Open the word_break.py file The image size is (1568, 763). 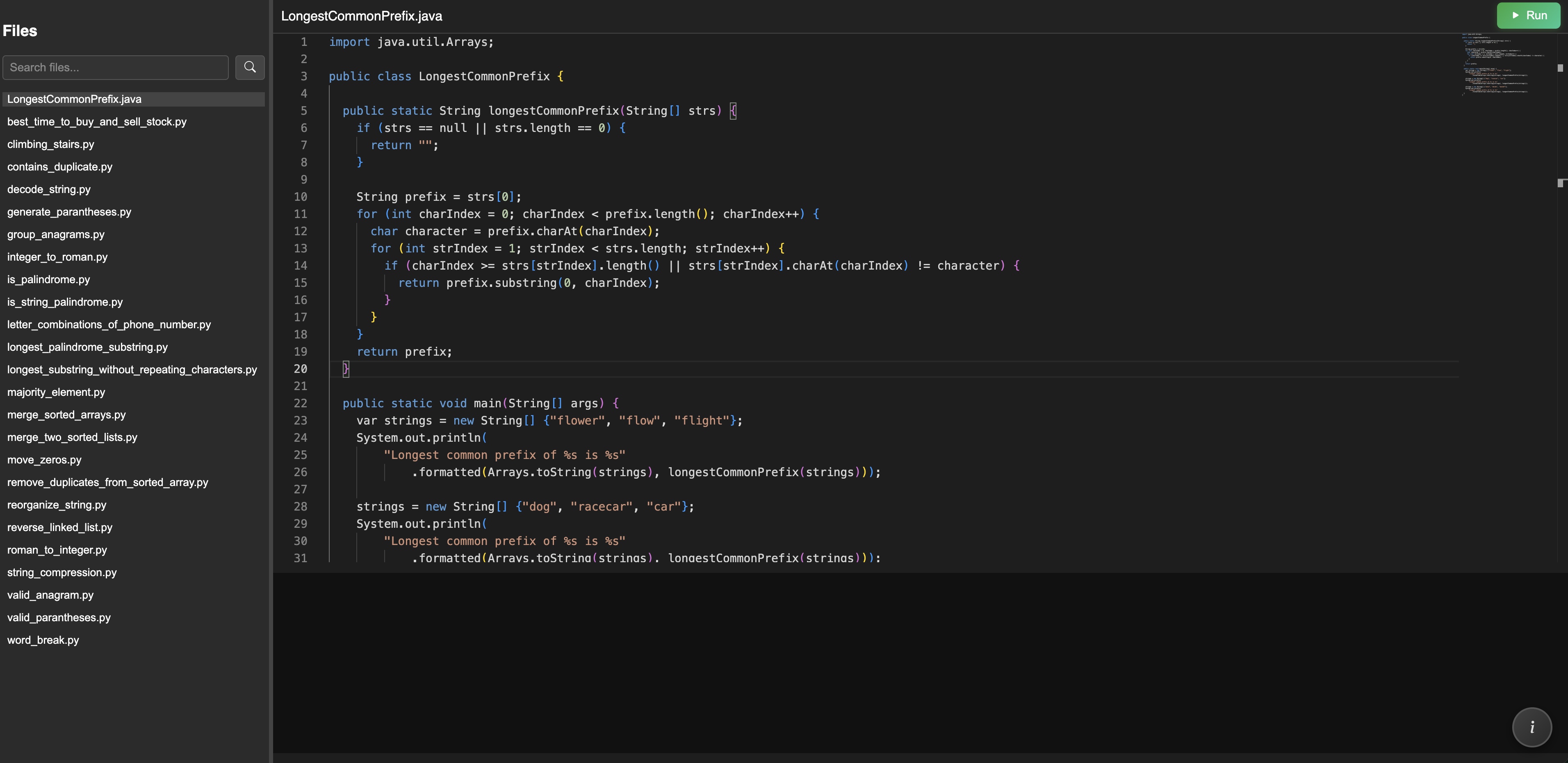(43, 640)
